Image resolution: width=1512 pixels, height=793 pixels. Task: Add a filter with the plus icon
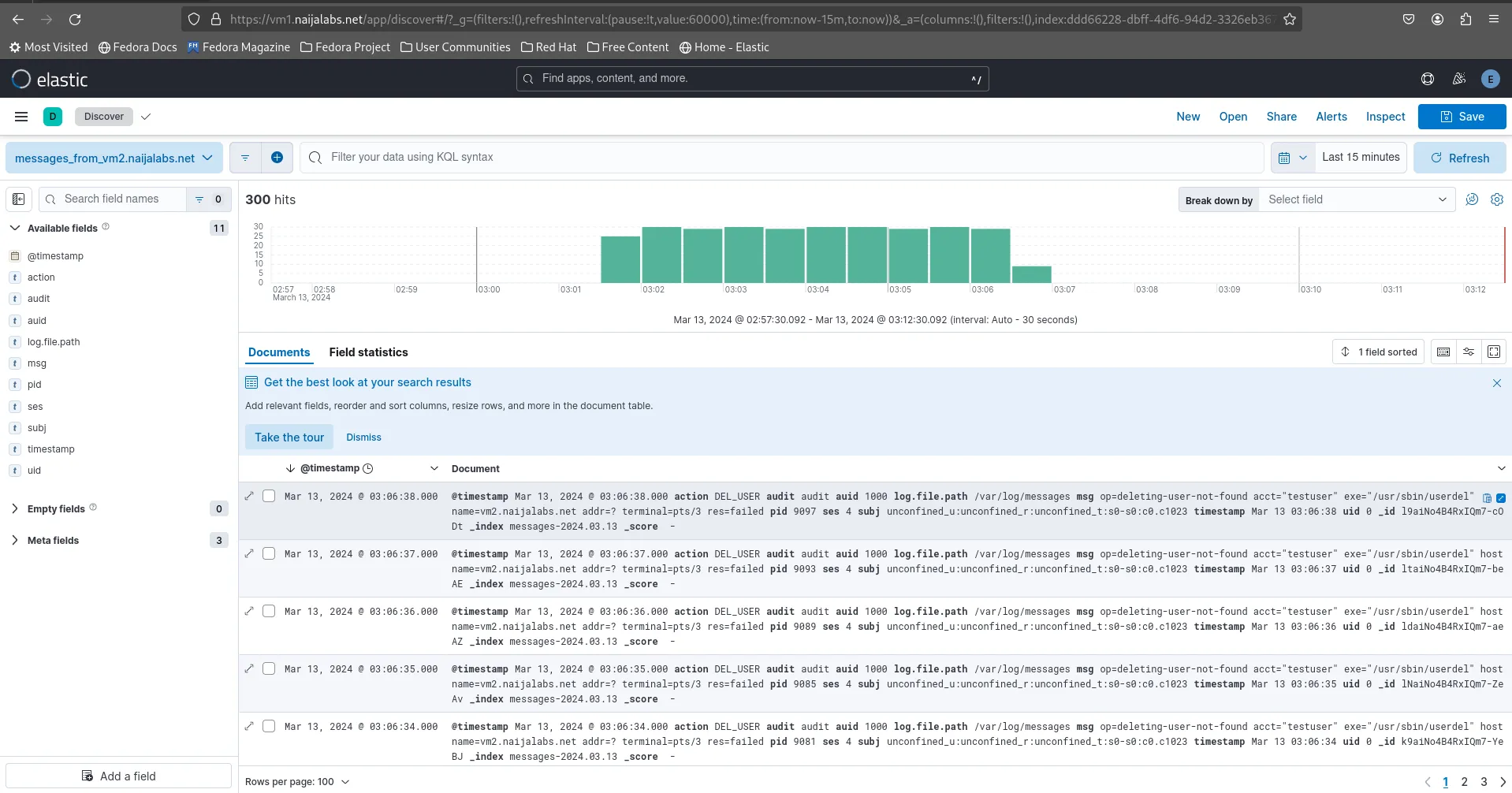click(x=277, y=158)
